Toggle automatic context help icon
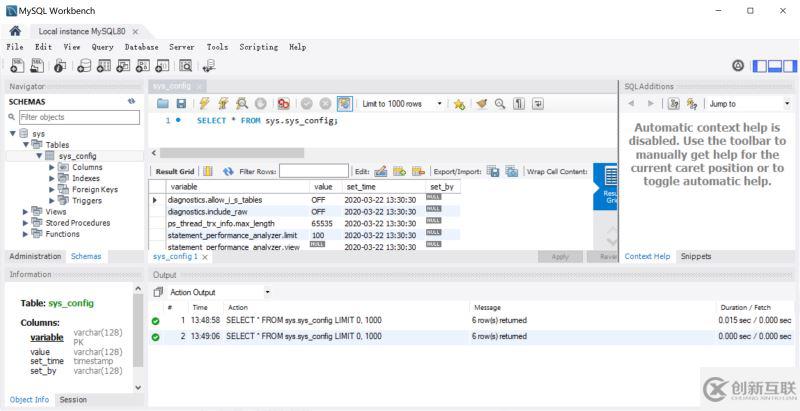 point(692,104)
